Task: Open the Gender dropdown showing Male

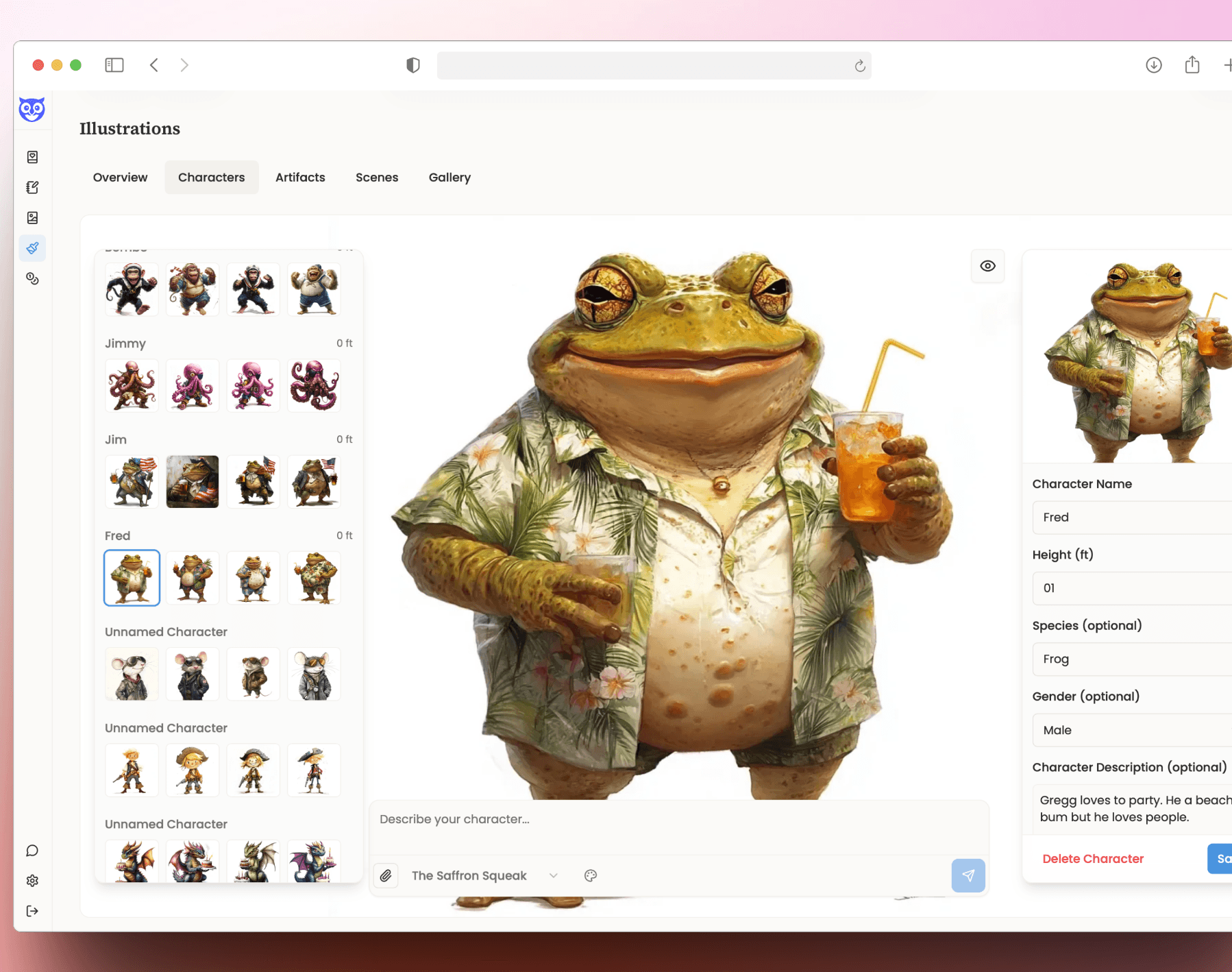Action: click(1131, 730)
